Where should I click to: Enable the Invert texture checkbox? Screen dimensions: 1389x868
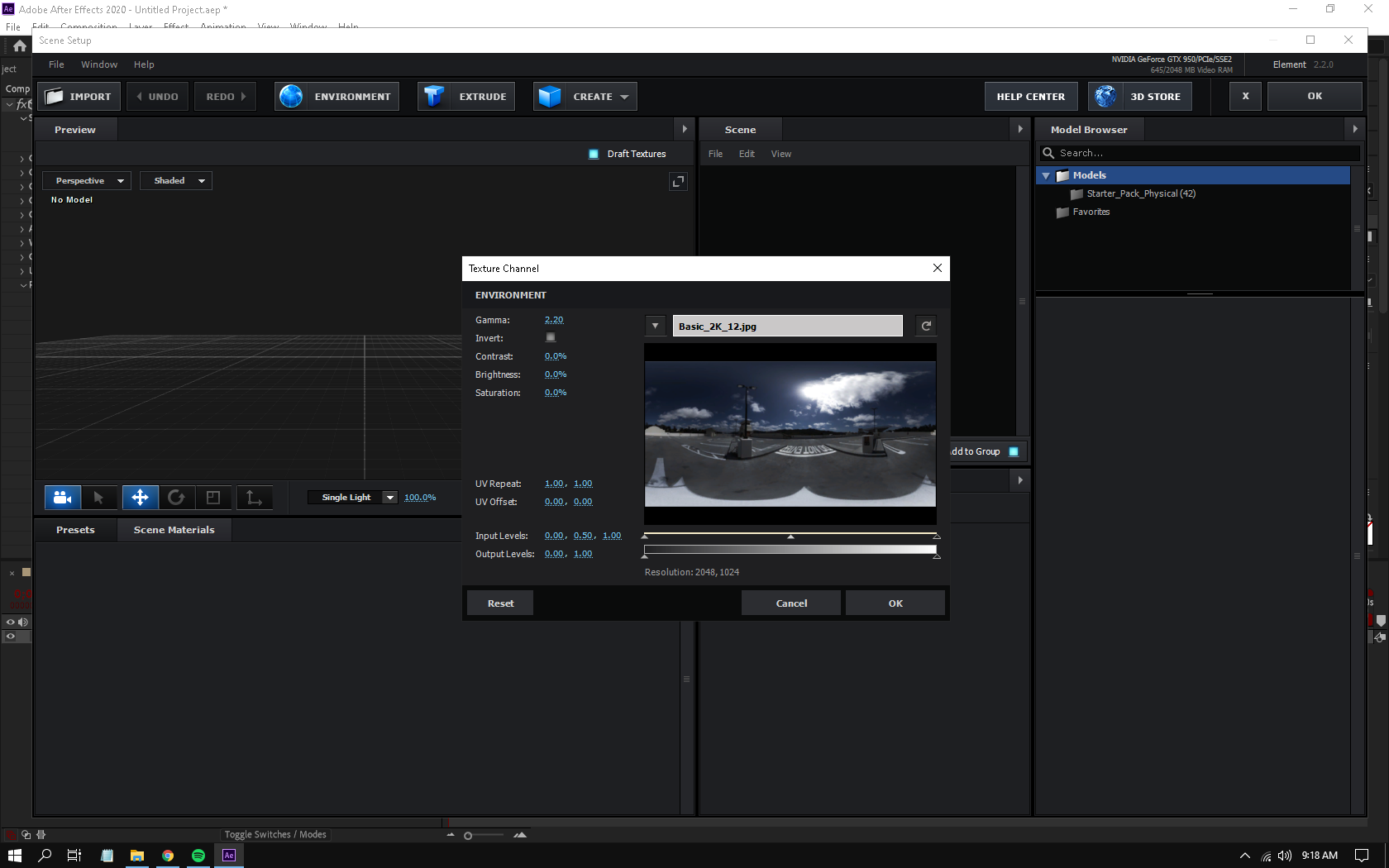click(x=551, y=337)
